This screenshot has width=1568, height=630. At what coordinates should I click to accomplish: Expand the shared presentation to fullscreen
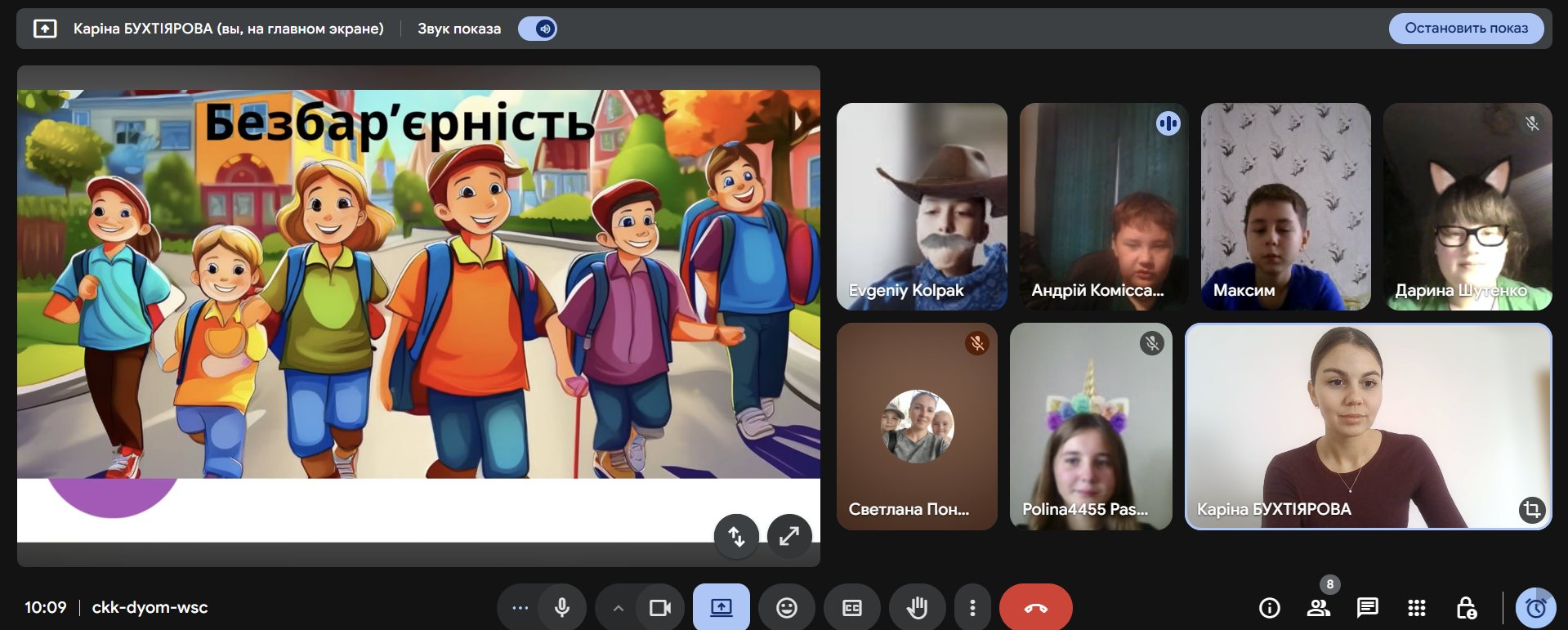click(x=789, y=536)
